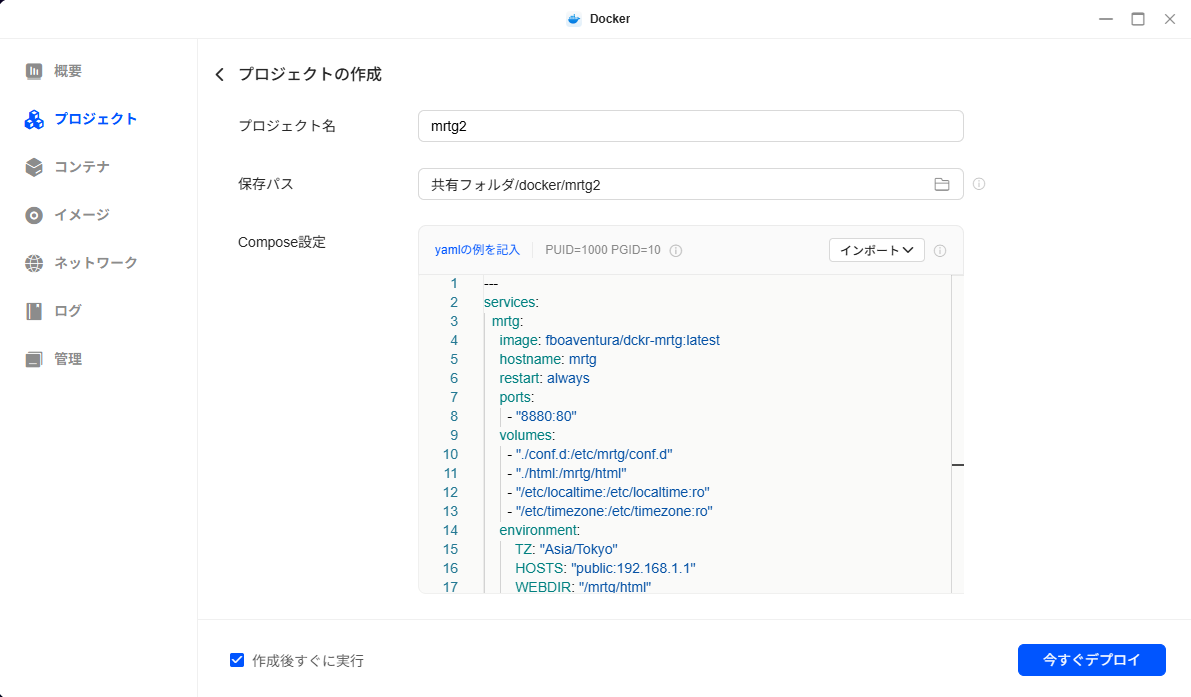Click the environment: line in editor

(539, 530)
